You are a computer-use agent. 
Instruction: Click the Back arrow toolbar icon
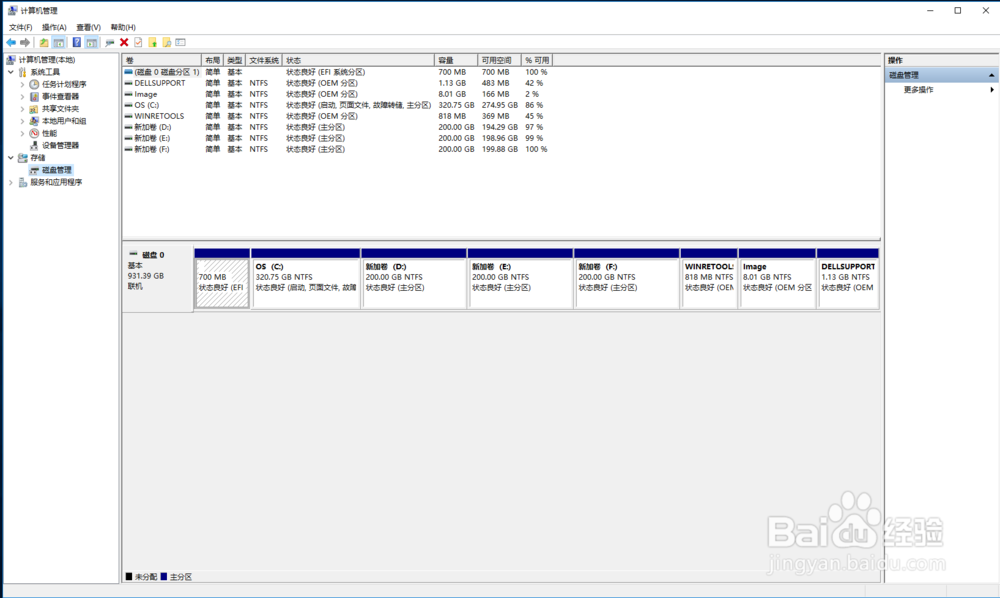coord(11,43)
